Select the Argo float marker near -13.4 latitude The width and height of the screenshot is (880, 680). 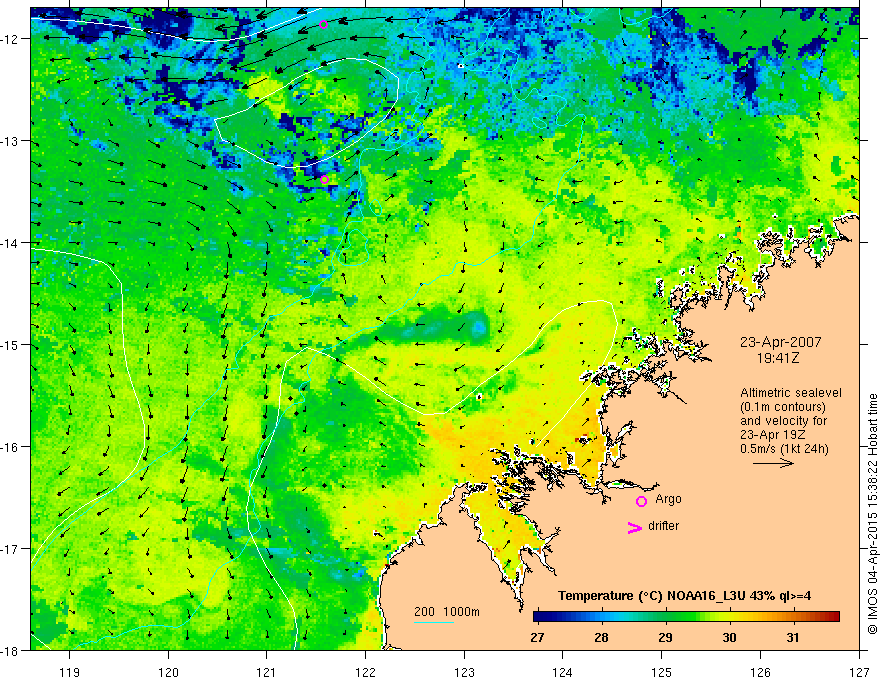coord(324,180)
